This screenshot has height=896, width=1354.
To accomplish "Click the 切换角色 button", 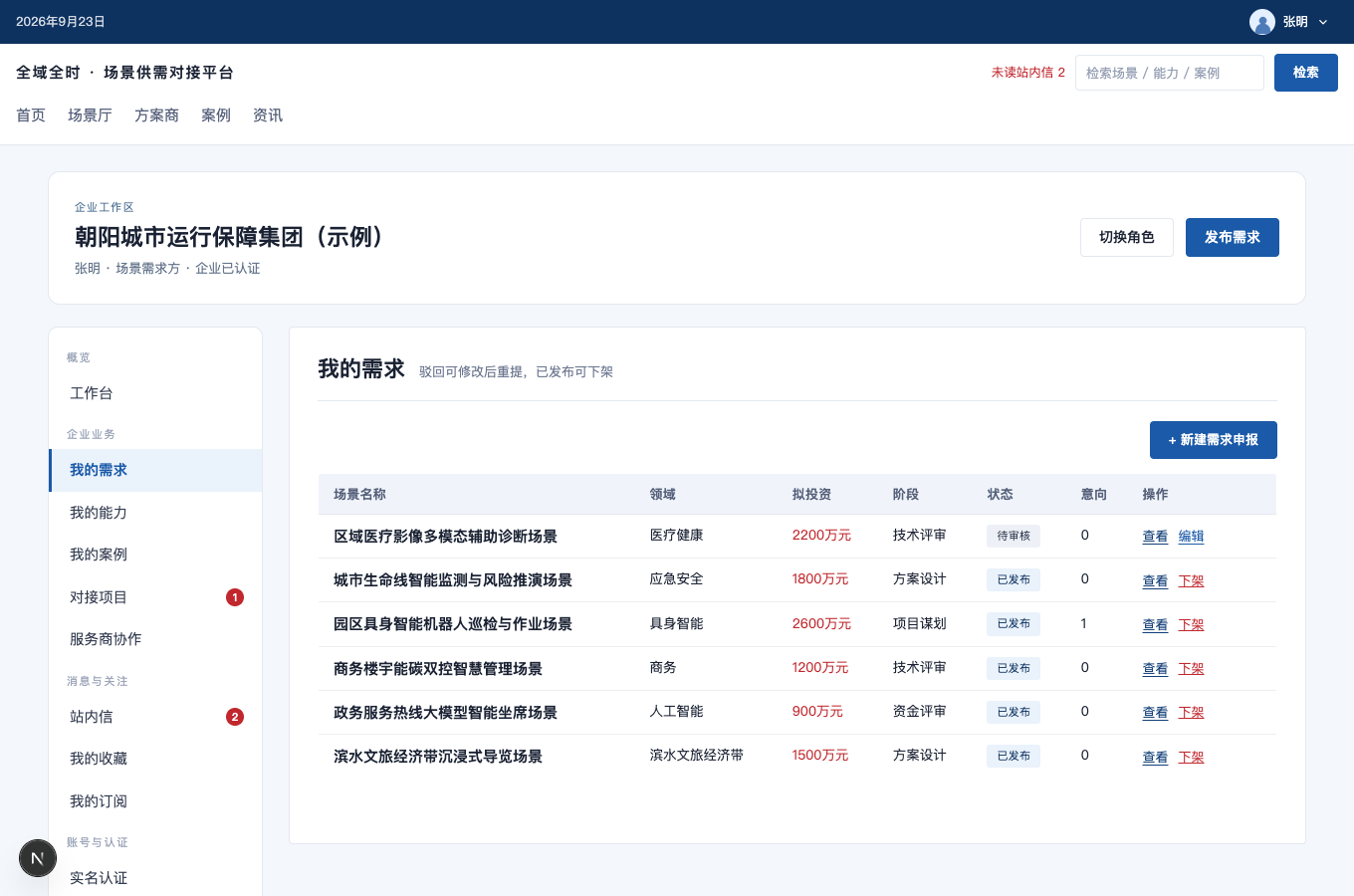I will (1127, 237).
